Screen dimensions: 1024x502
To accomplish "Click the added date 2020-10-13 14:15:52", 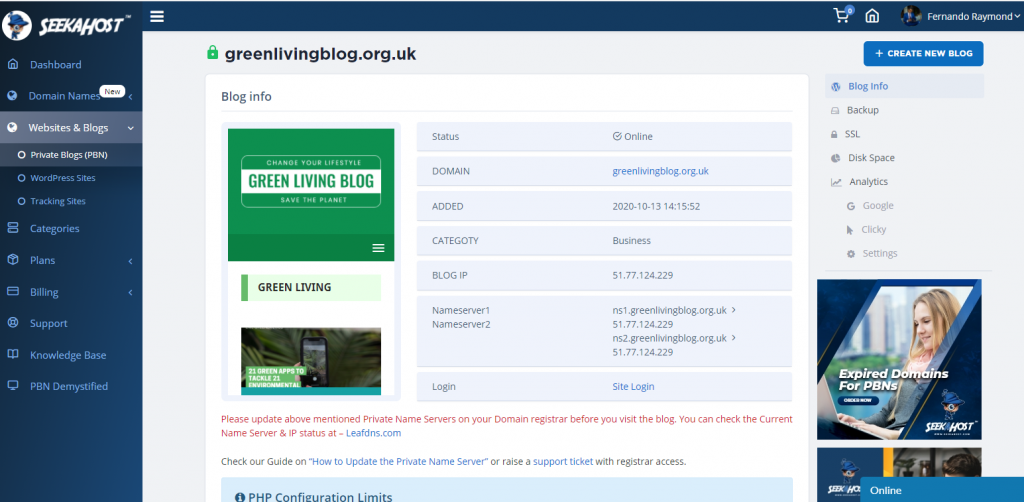I will (x=656, y=206).
